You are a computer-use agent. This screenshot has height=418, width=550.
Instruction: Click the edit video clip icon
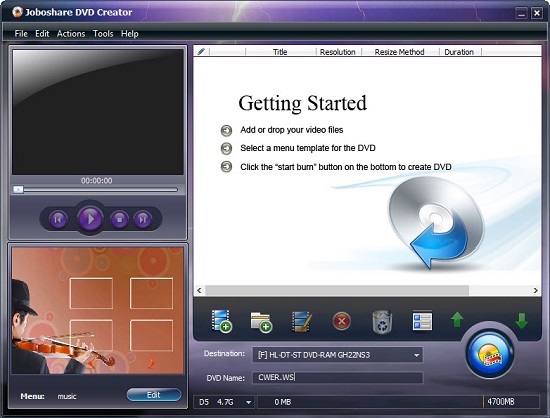(x=302, y=321)
